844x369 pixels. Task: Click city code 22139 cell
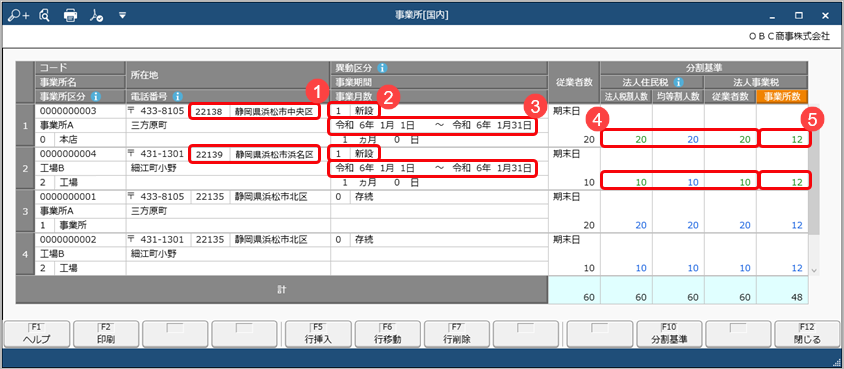click(210, 154)
